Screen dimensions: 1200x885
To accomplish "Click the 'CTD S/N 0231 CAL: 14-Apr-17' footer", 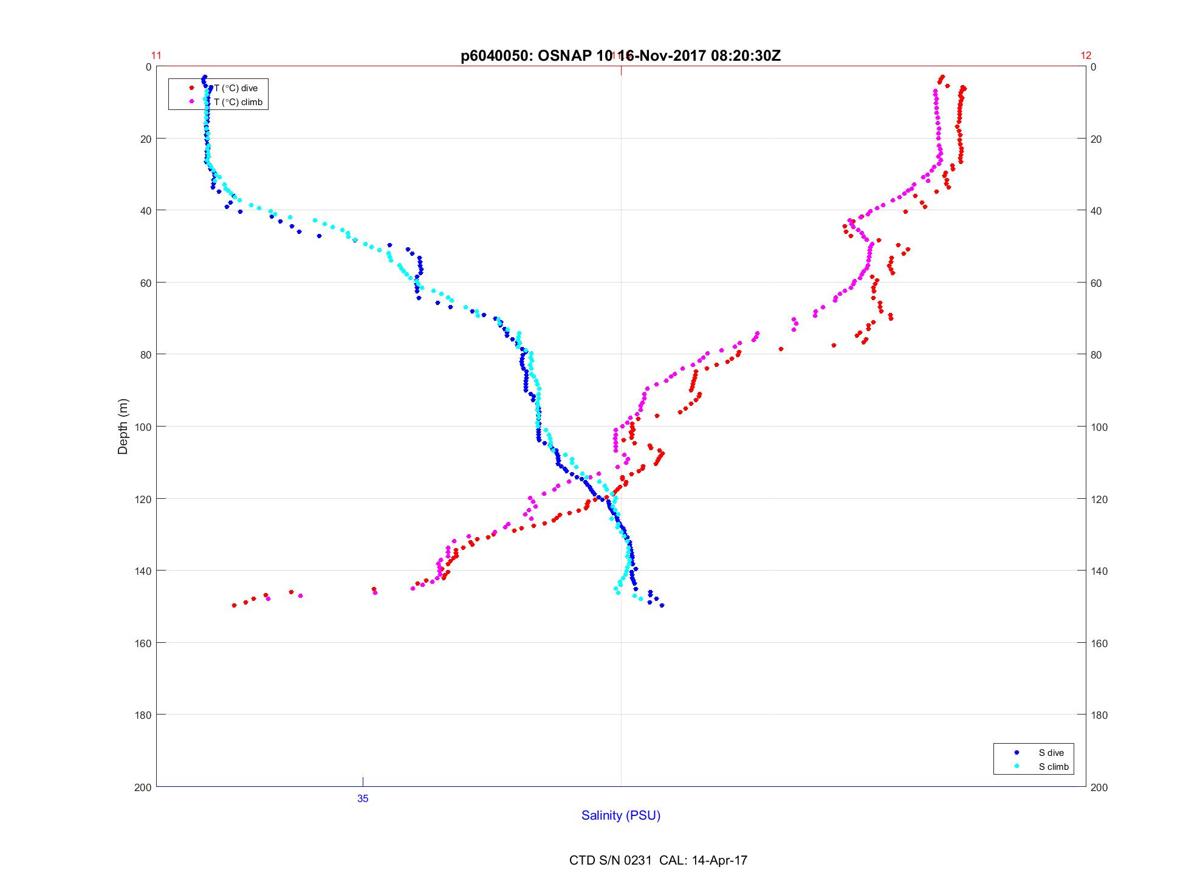I will (658, 859).
